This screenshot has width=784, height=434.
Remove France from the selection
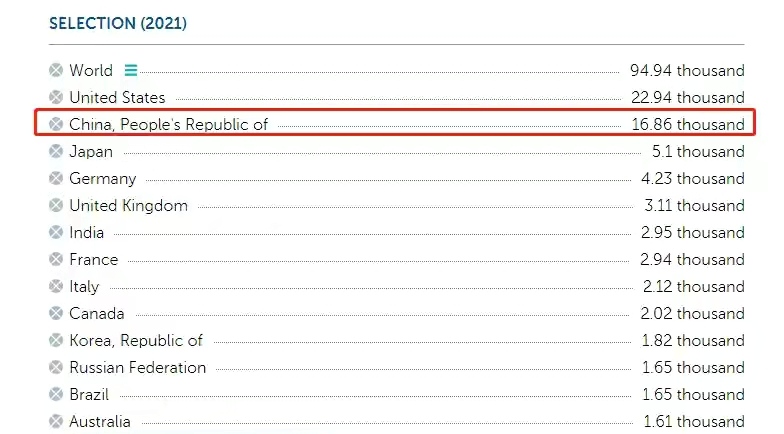[x=56, y=260]
